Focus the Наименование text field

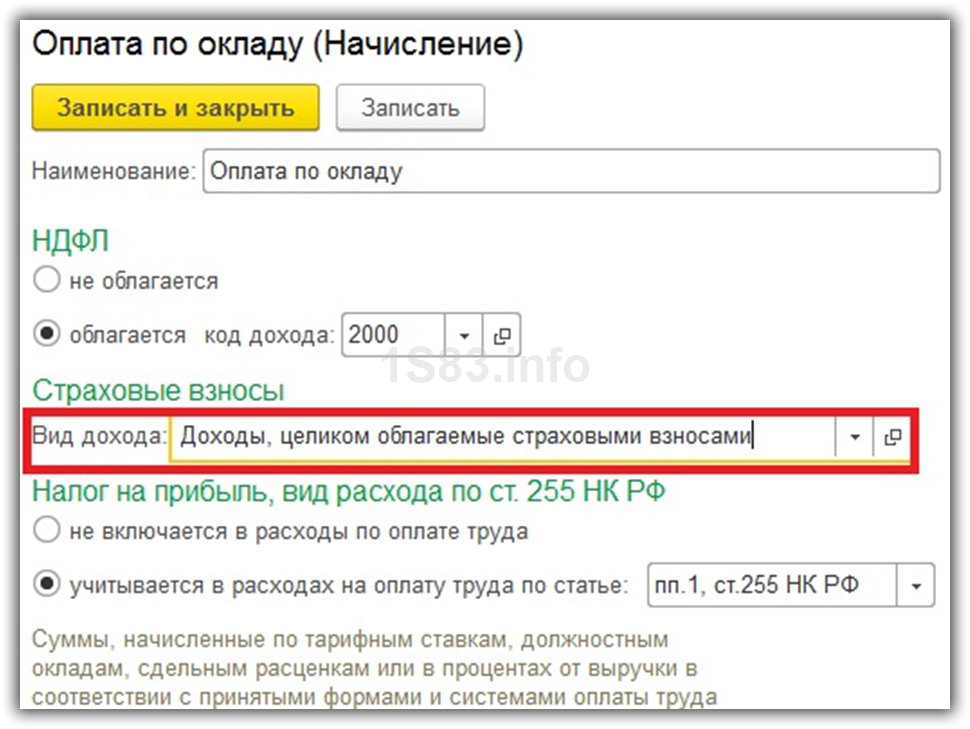click(570, 171)
